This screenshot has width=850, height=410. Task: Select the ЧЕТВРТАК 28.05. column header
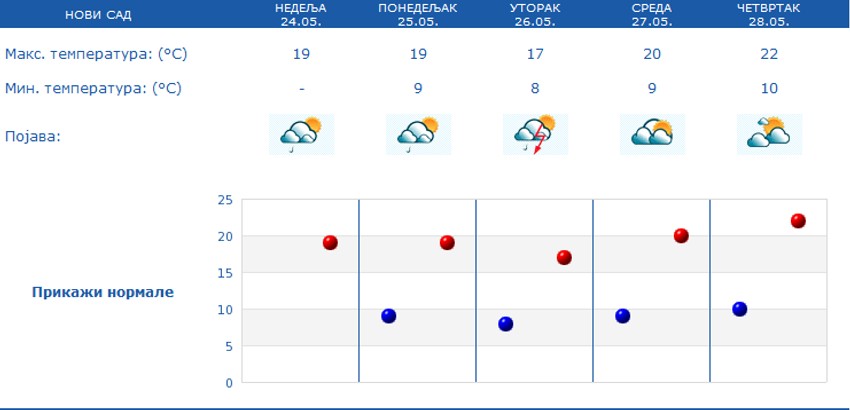[769, 14]
